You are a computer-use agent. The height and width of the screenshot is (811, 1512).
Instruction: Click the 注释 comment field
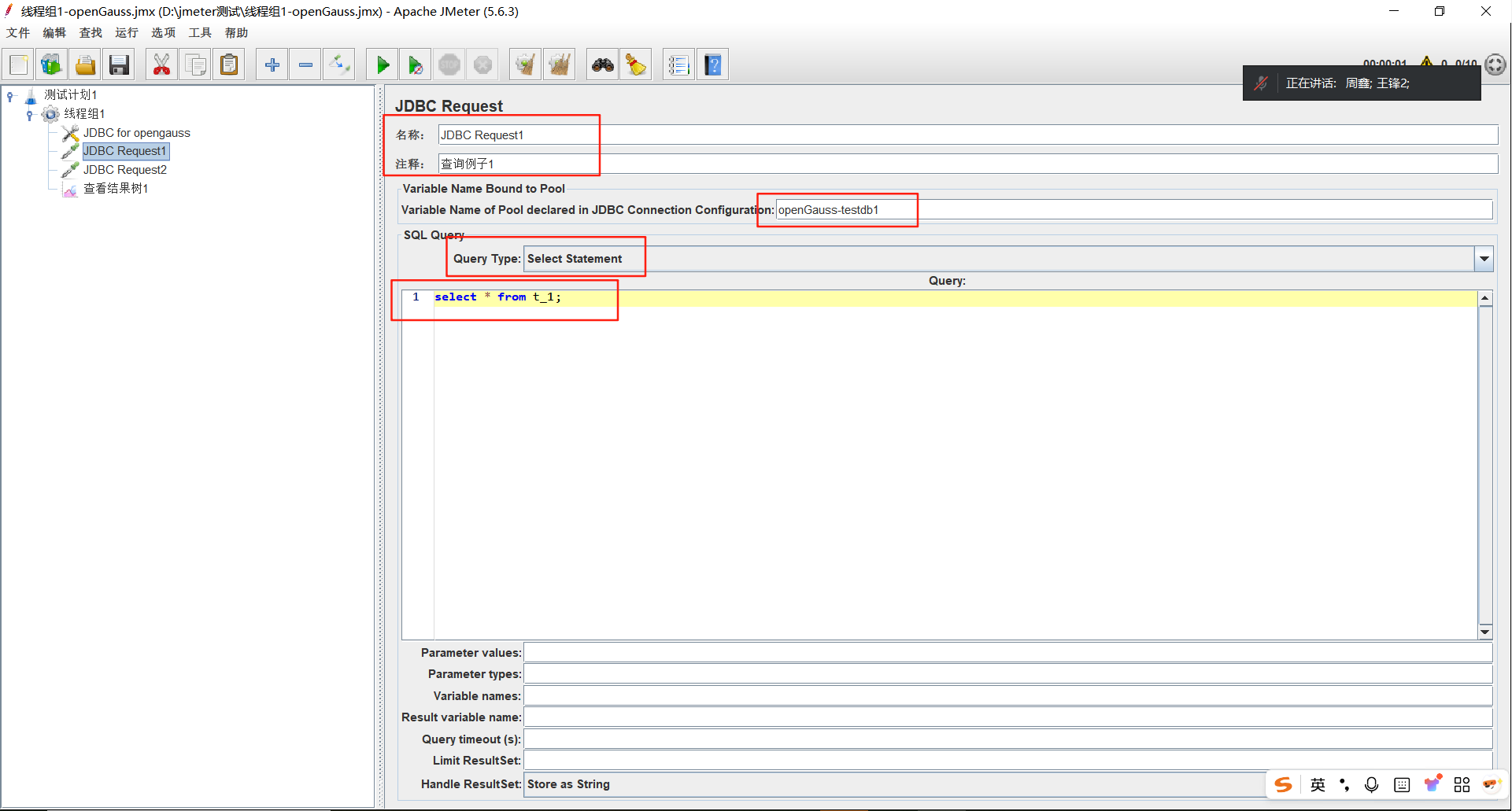pyautogui.click(x=967, y=164)
